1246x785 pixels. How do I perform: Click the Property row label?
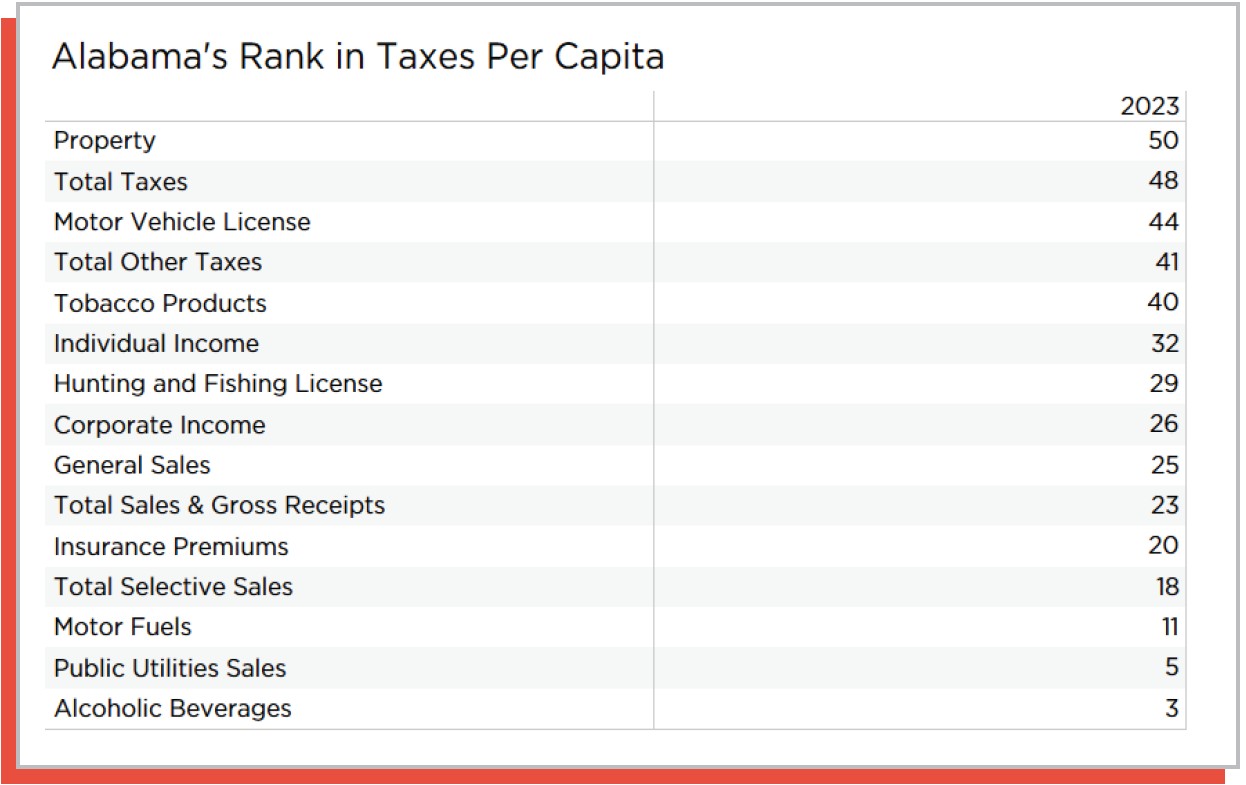[105, 141]
